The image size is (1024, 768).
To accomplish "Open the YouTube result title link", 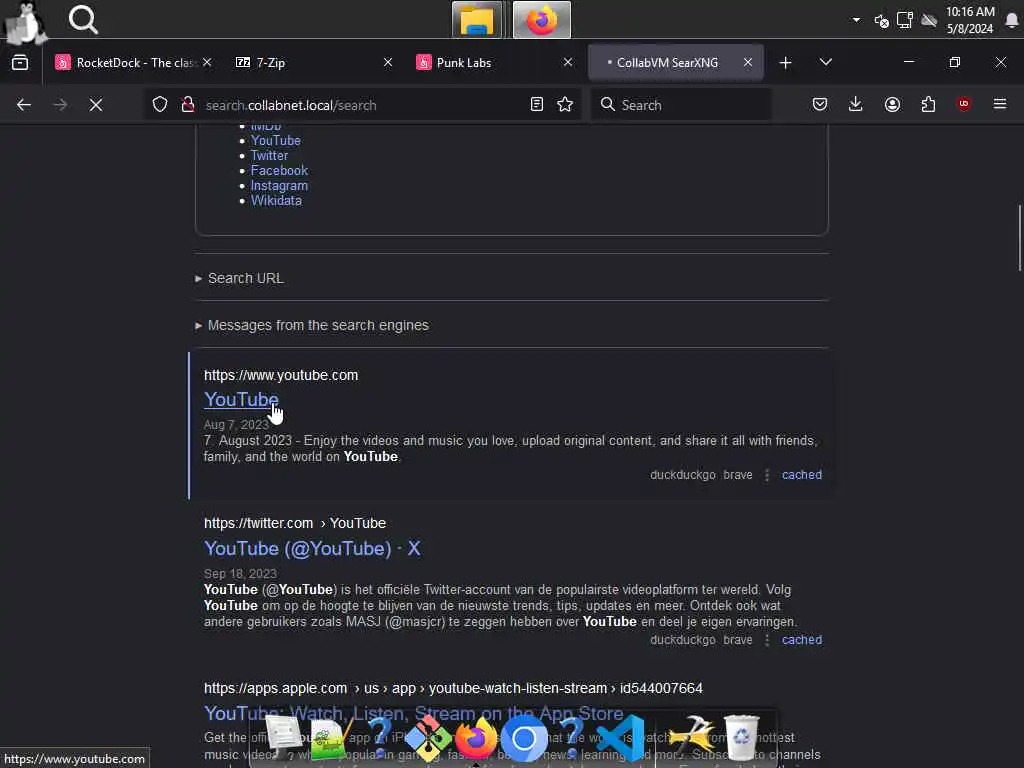I will click(241, 399).
